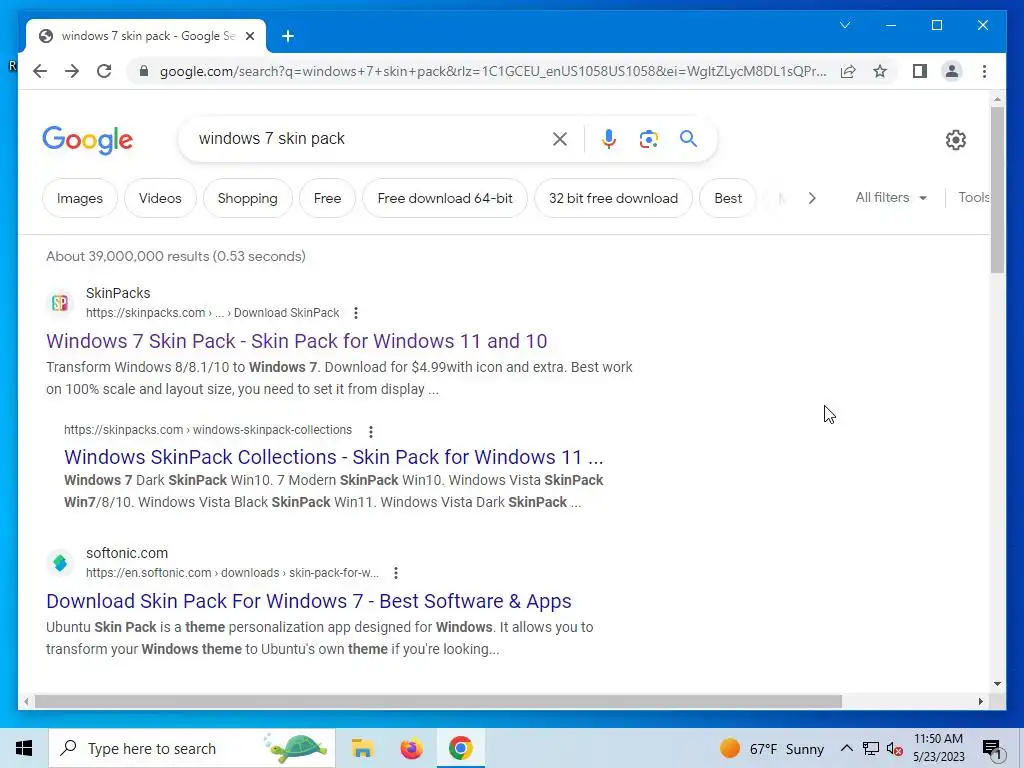Image resolution: width=1024 pixels, height=768 pixels.
Task: Apply the '32 bit free download' chip
Action: pos(613,198)
